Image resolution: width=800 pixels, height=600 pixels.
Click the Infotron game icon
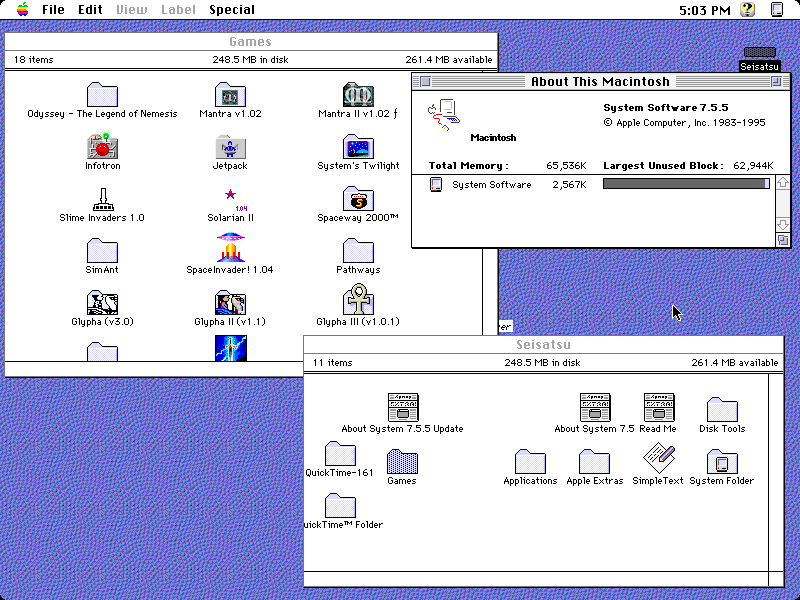click(103, 146)
